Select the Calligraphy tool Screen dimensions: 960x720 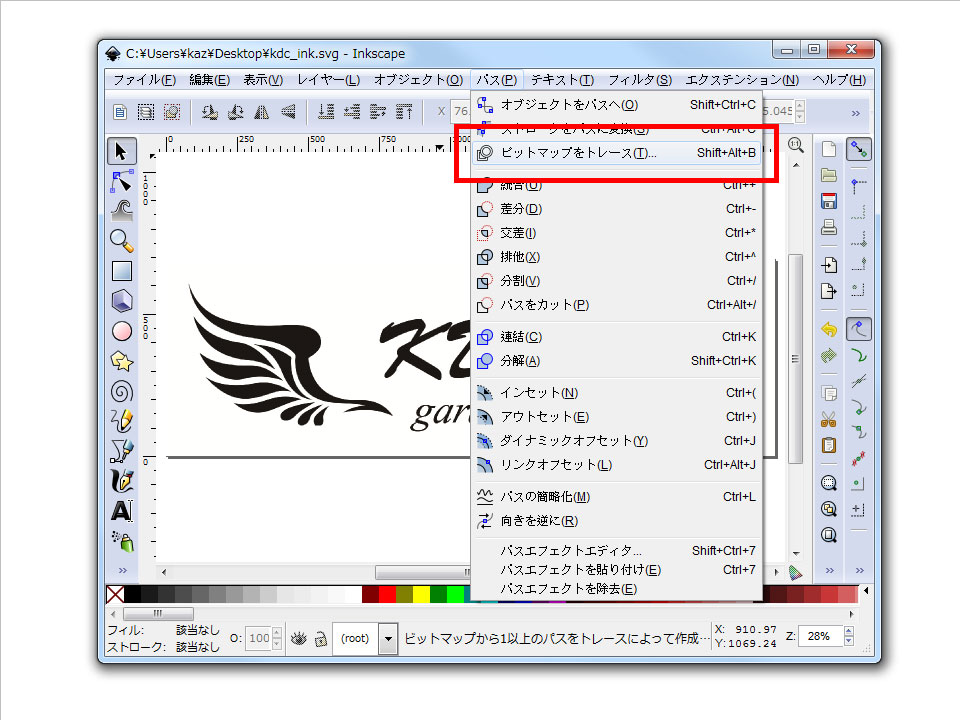pos(121,481)
